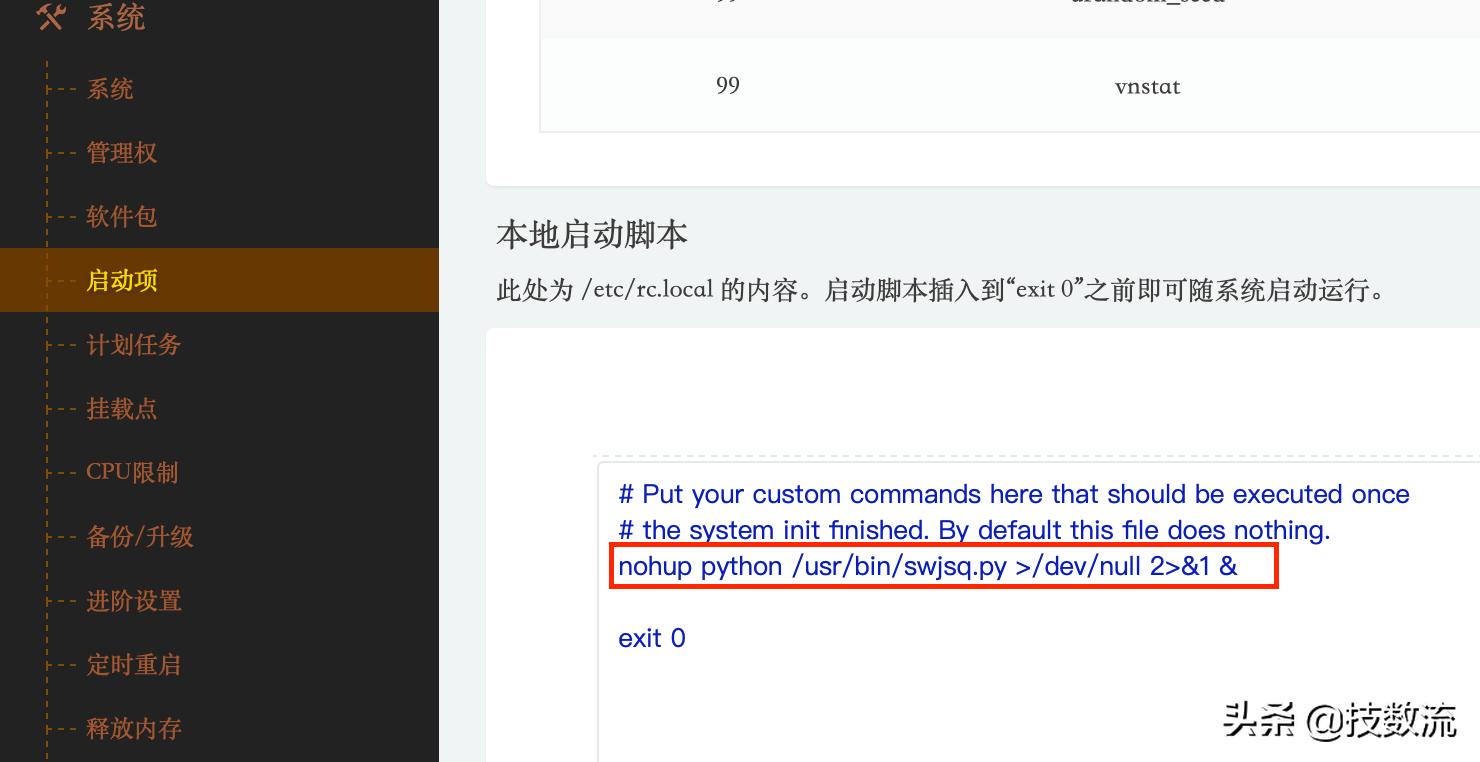Click the priority 99 cell of vnstat
Screen dimensions: 1480x762
click(728, 86)
